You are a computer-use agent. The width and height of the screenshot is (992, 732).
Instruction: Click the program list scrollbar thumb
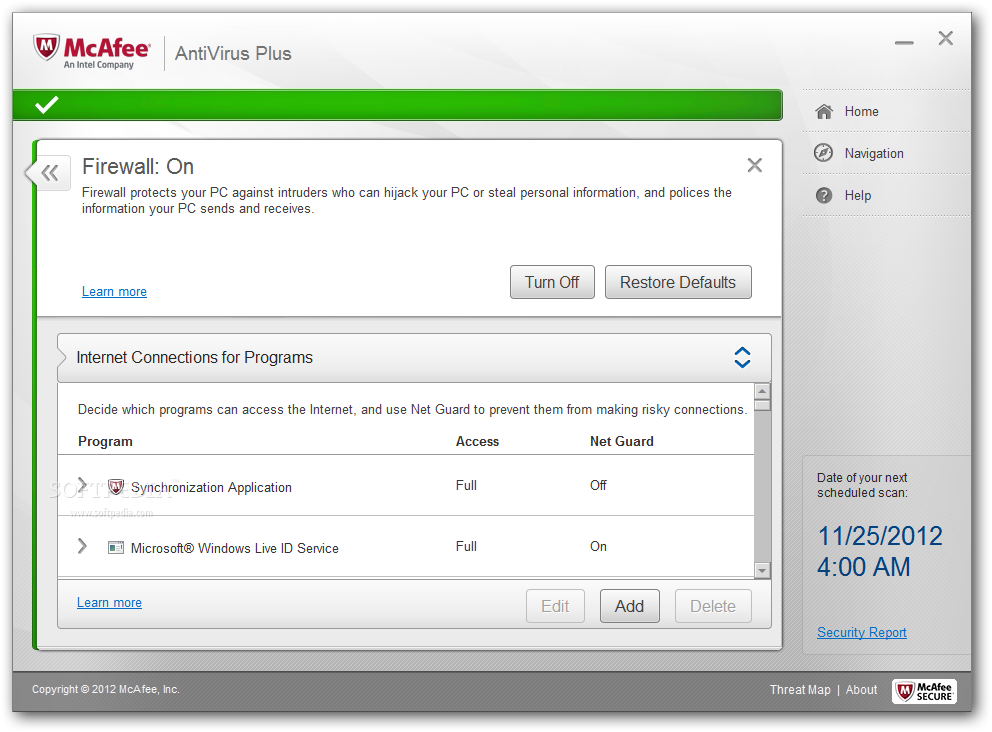pyautogui.click(x=762, y=405)
